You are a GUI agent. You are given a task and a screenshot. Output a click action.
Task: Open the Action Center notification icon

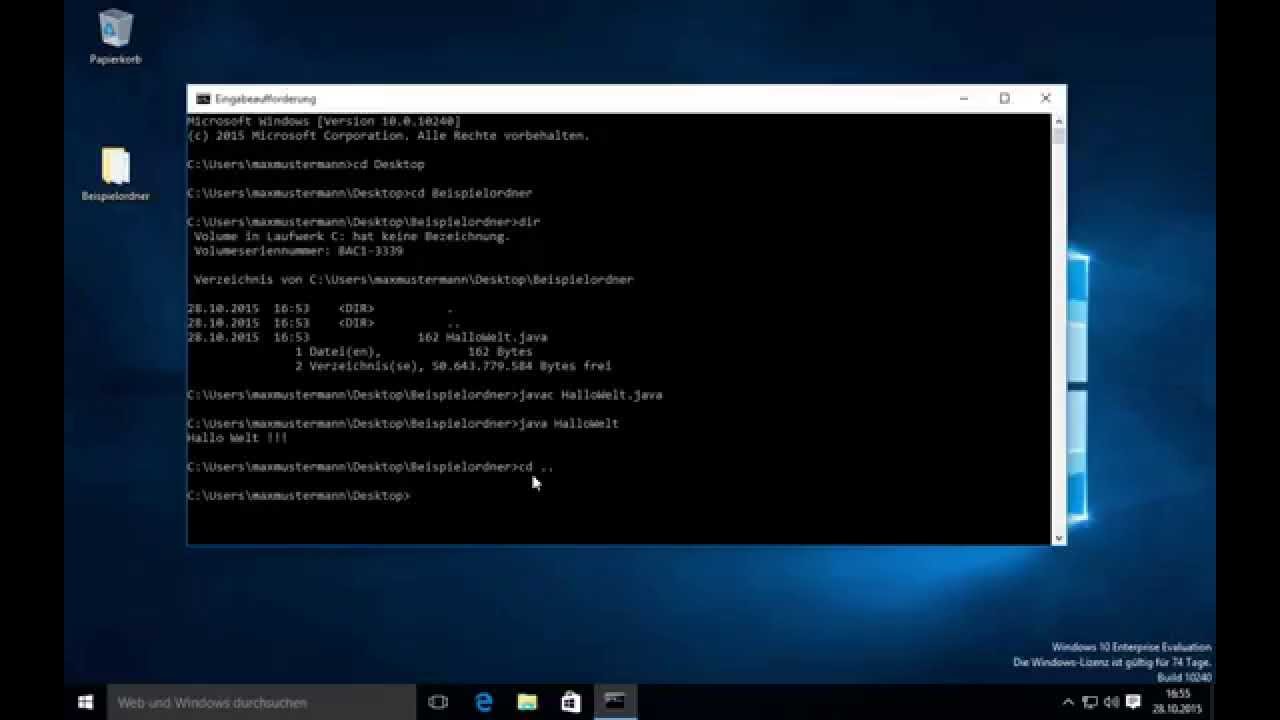1134,702
